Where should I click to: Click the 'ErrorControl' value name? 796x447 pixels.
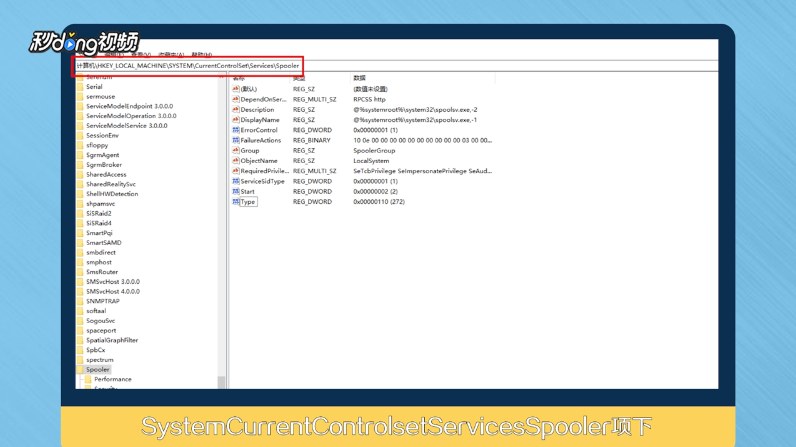click(258, 130)
